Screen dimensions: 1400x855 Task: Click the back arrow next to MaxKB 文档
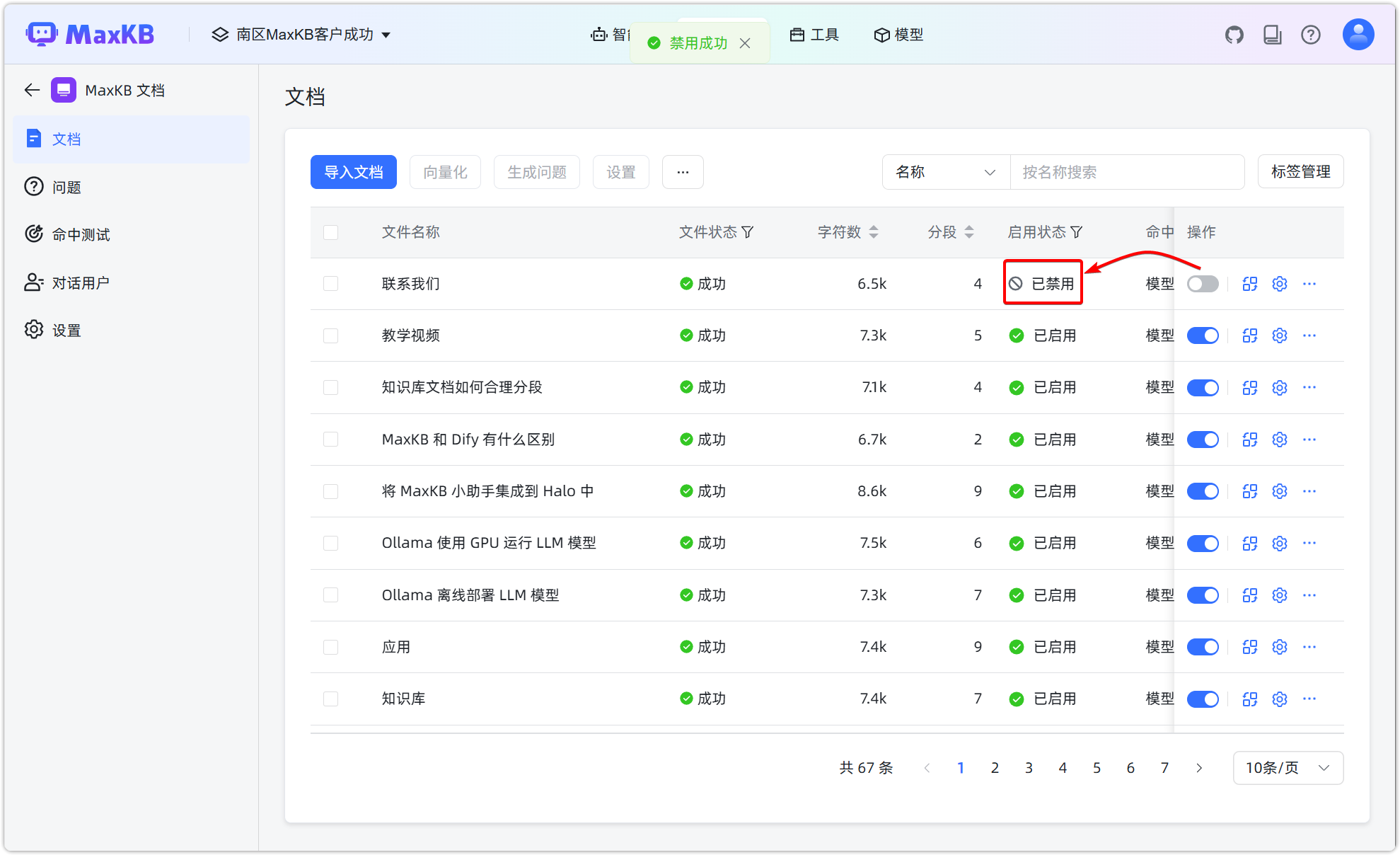click(31, 90)
